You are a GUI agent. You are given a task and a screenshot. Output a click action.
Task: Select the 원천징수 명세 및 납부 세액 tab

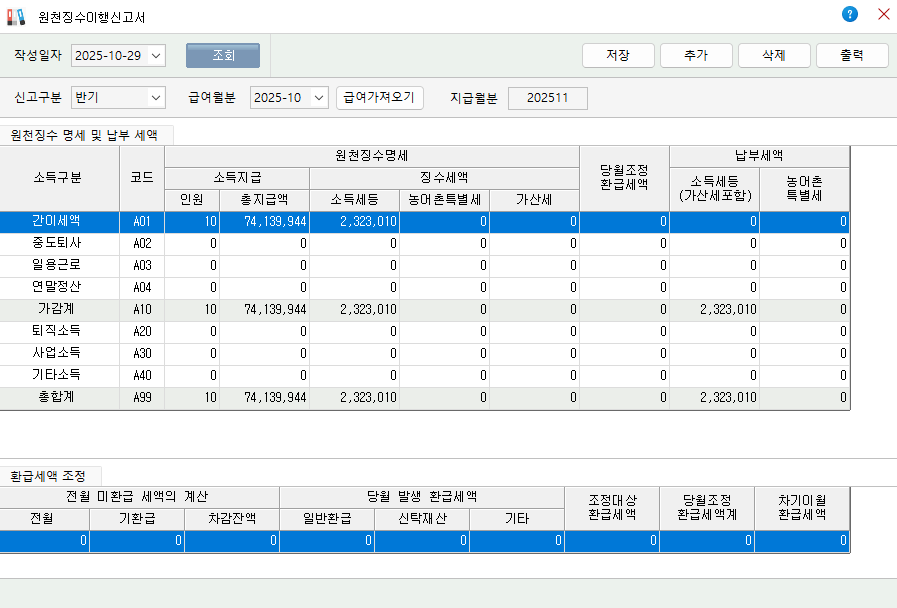[85, 136]
